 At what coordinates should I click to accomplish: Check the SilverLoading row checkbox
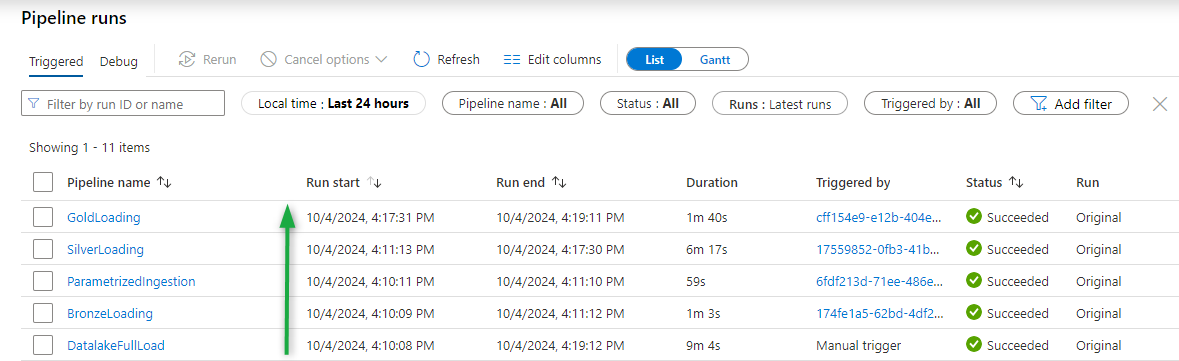[43, 249]
